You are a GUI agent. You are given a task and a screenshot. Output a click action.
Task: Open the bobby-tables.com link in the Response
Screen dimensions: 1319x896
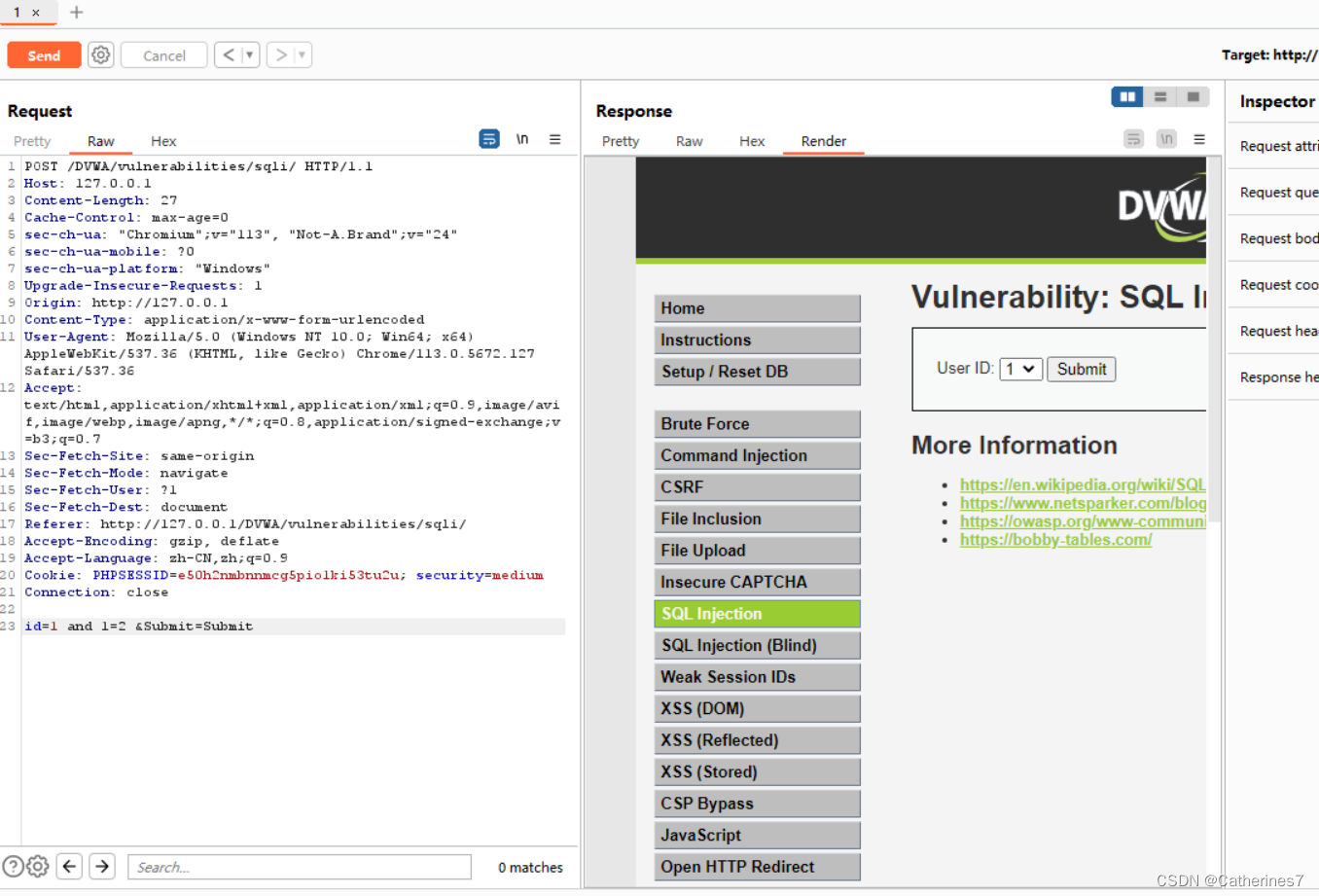1055,540
